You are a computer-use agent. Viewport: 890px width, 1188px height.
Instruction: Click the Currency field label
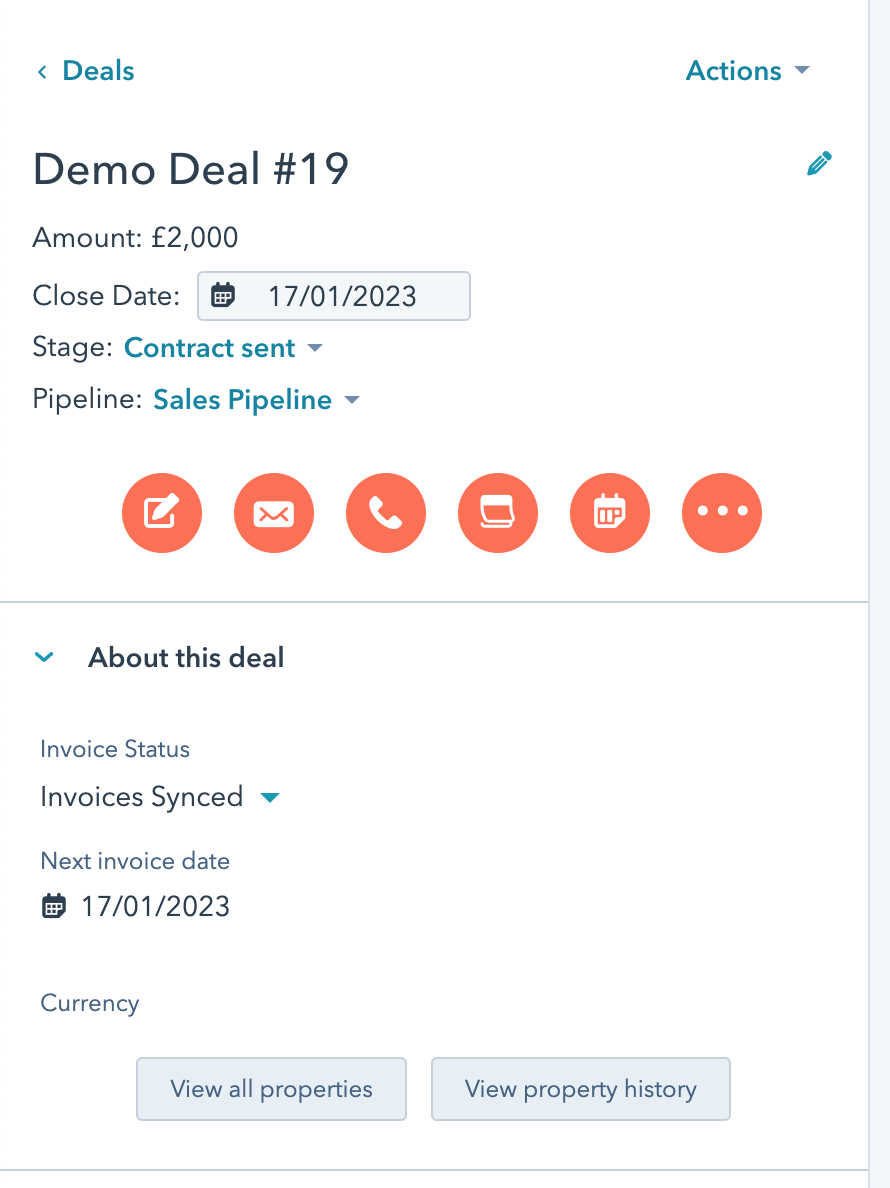[89, 1003]
